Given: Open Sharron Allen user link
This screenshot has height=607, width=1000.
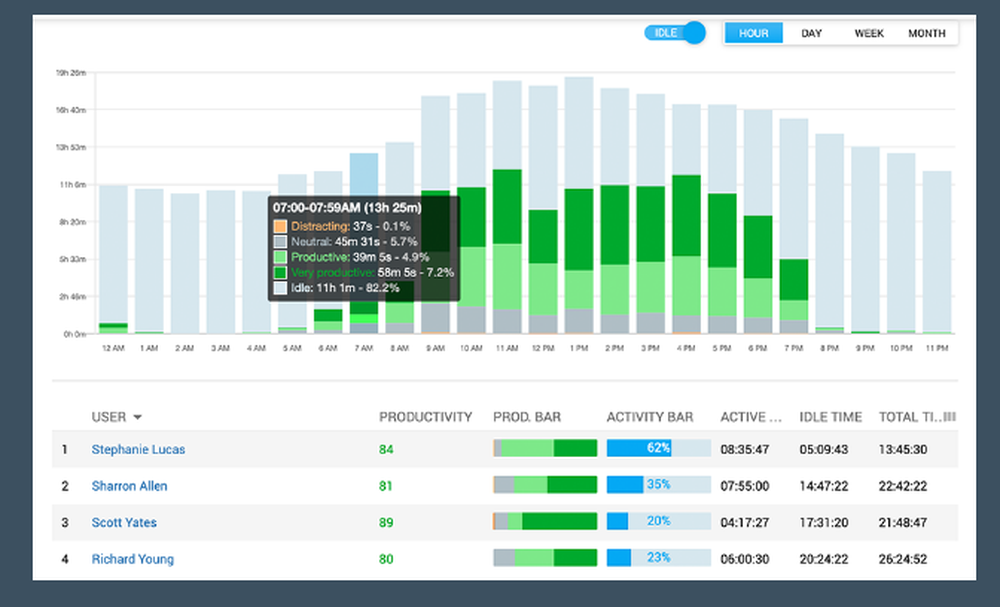Looking at the screenshot, I should pyautogui.click(x=129, y=486).
